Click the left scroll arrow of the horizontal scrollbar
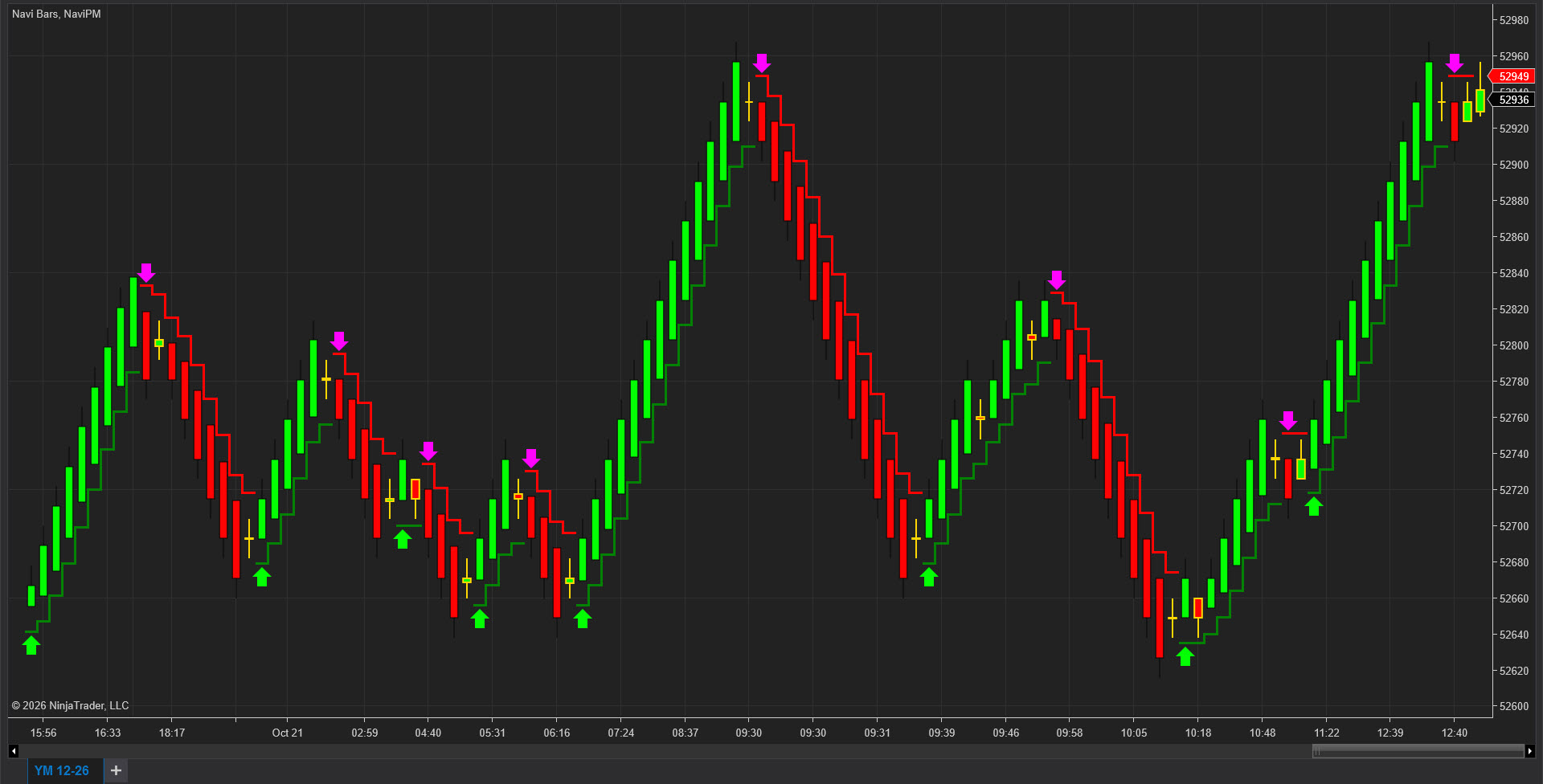Image resolution: width=1543 pixels, height=784 pixels. pos(14,751)
